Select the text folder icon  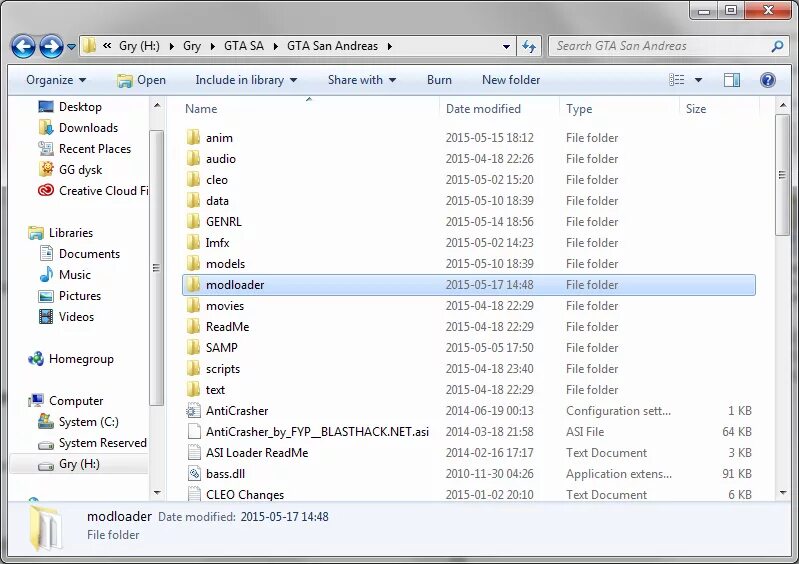pyautogui.click(x=193, y=389)
